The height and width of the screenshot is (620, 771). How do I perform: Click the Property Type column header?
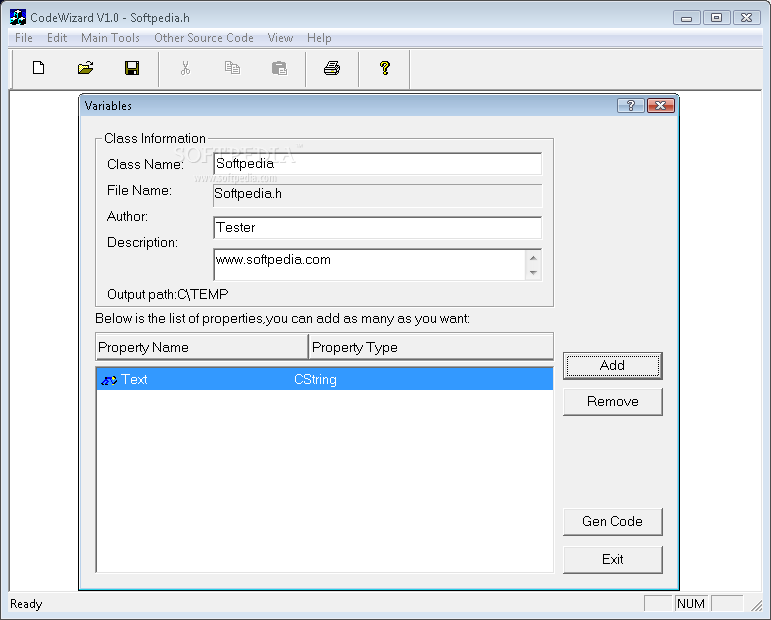pyautogui.click(x=431, y=347)
